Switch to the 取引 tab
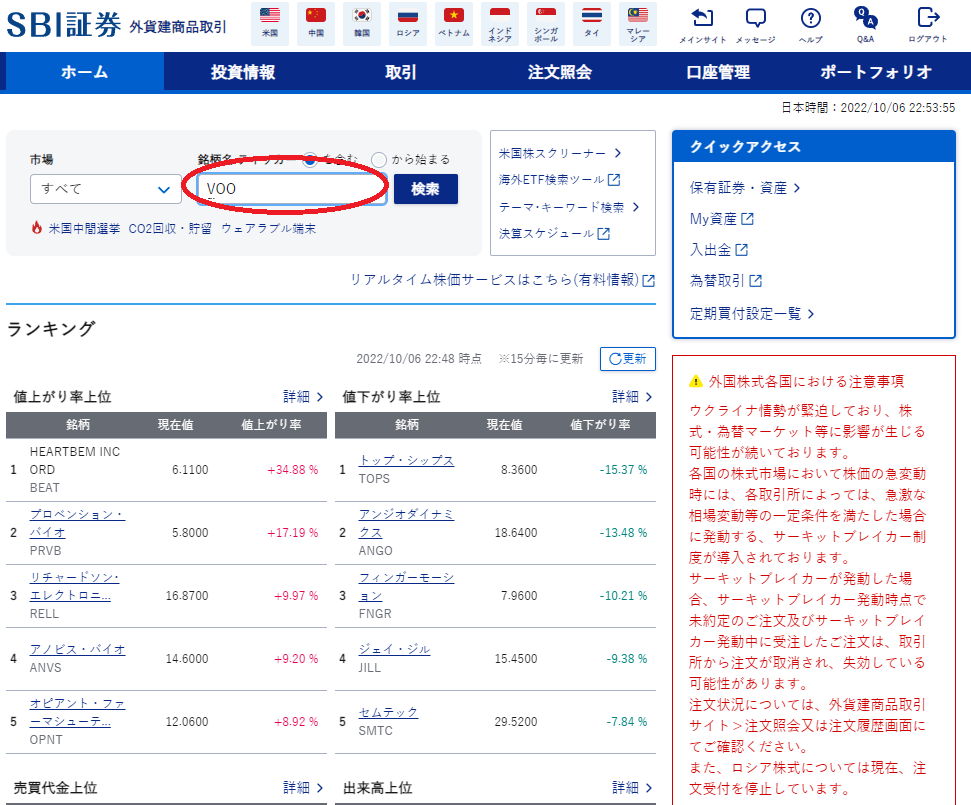The width and height of the screenshot is (971, 805). click(398, 72)
